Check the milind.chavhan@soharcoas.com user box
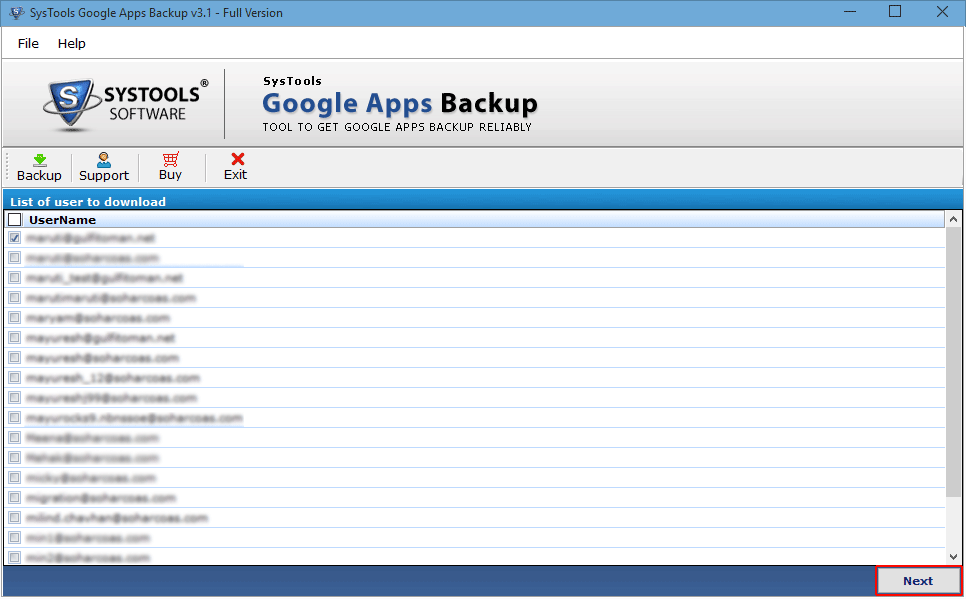 coord(15,518)
